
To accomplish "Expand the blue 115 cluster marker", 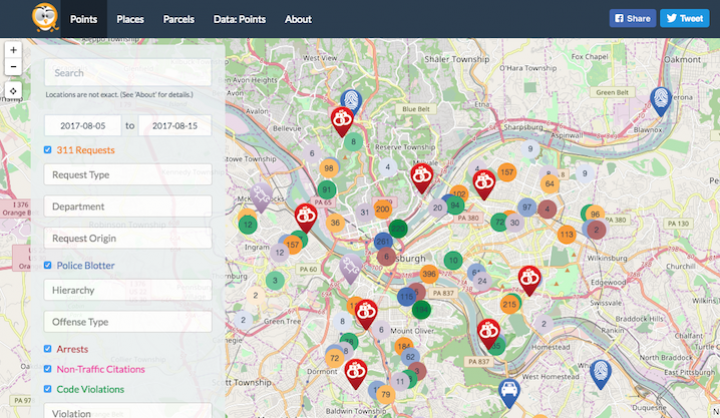I will 407,297.
